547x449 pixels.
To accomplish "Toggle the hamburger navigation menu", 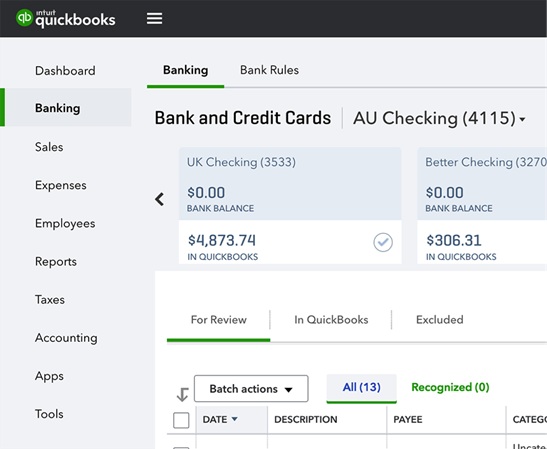I will 154,18.
